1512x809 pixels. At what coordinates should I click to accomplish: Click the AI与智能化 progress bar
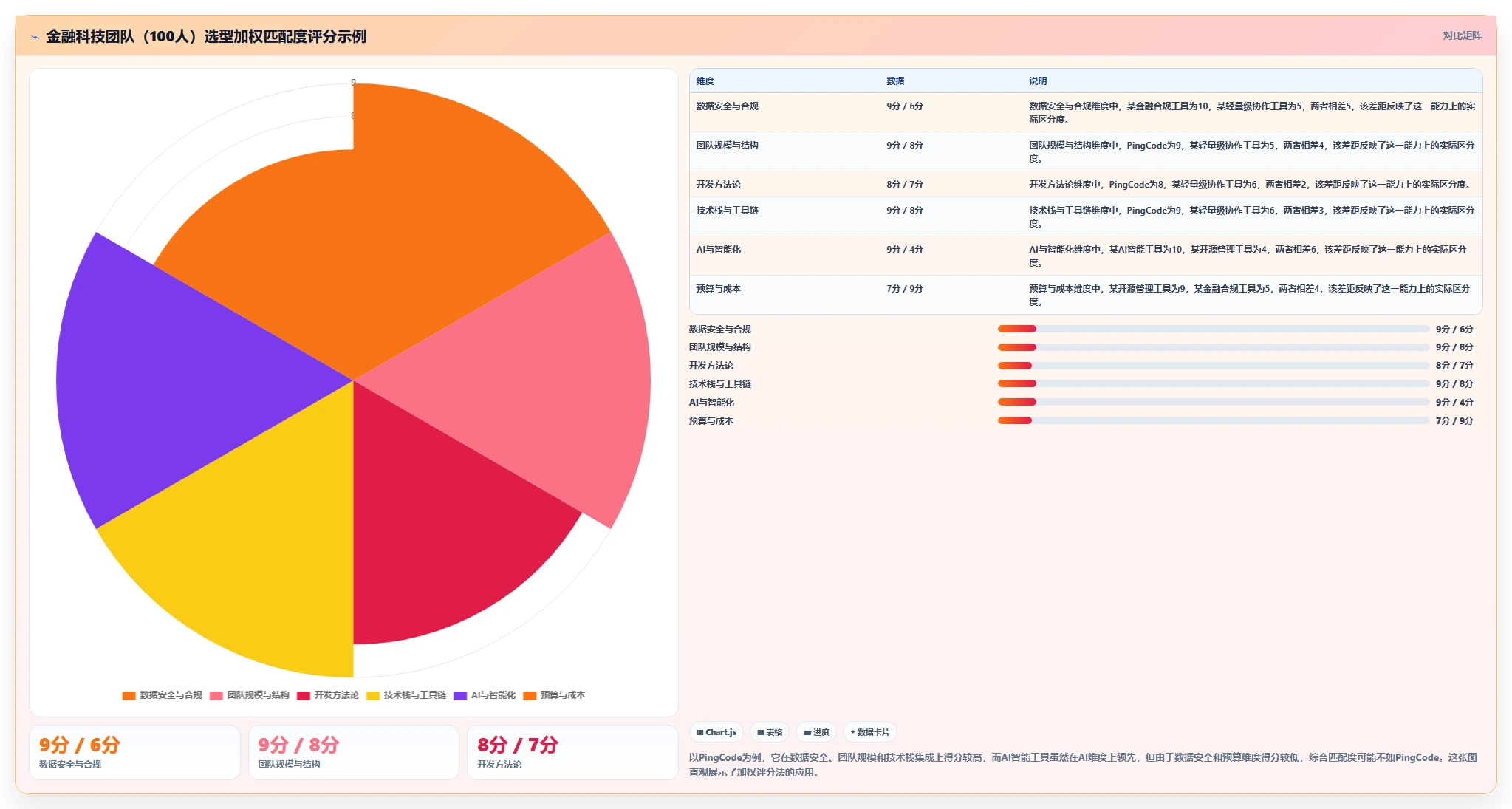point(1214,402)
